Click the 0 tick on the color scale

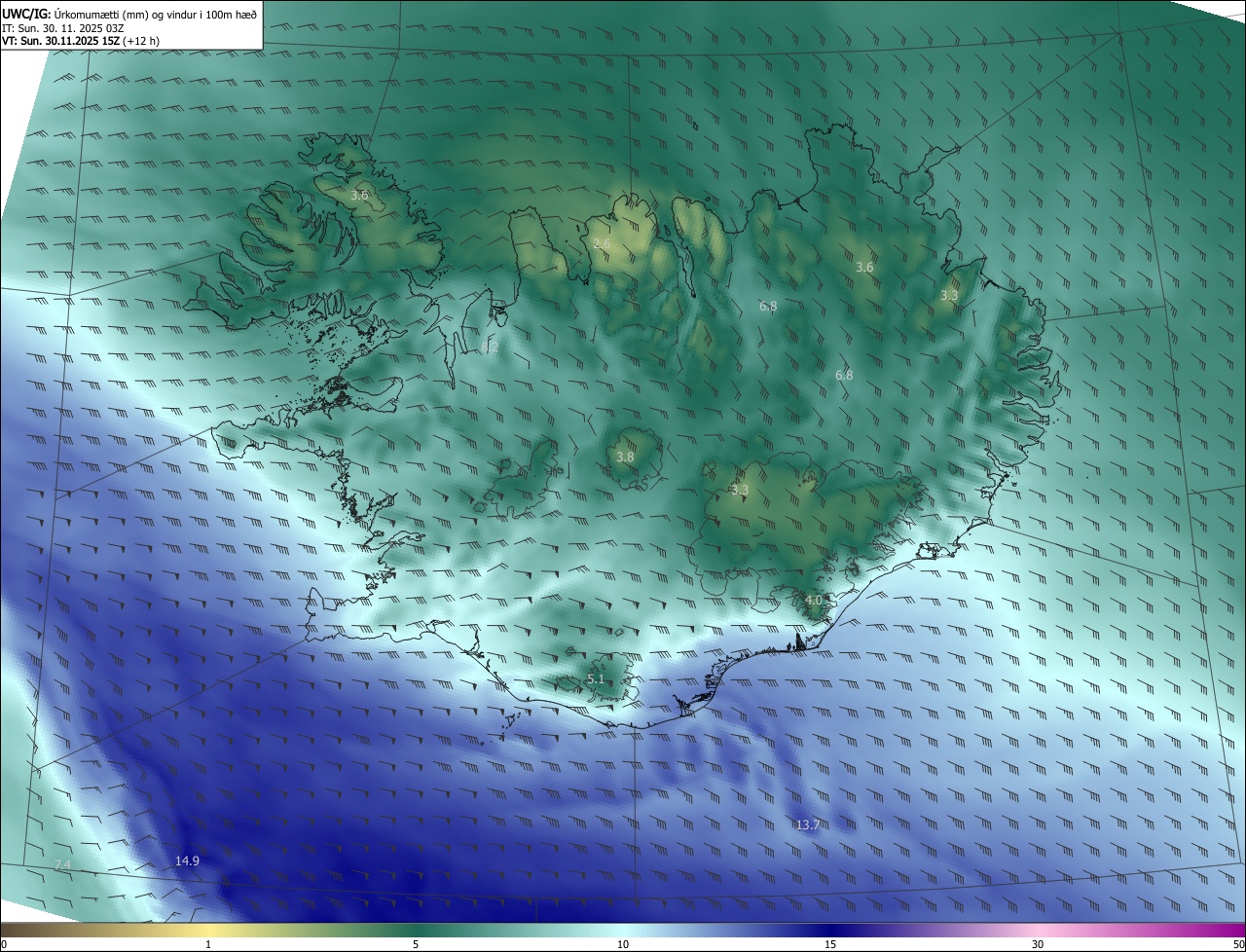pos(3,944)
